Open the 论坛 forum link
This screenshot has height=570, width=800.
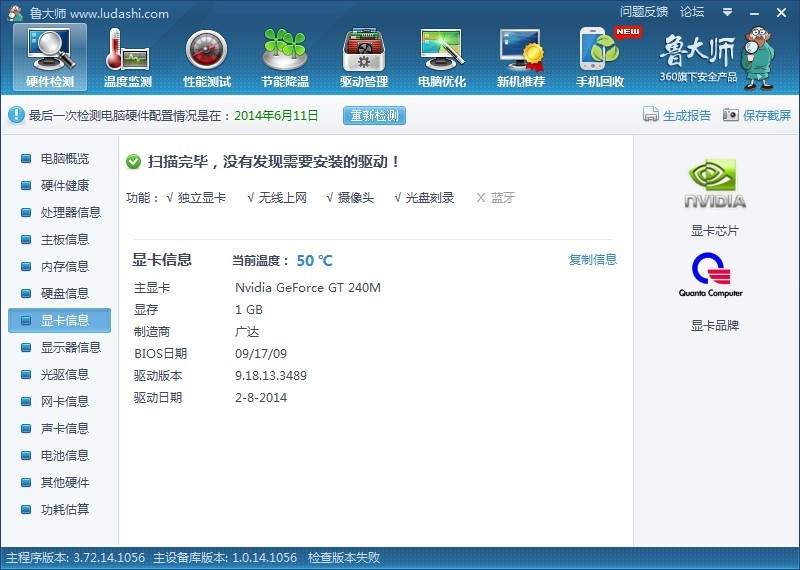692,12
